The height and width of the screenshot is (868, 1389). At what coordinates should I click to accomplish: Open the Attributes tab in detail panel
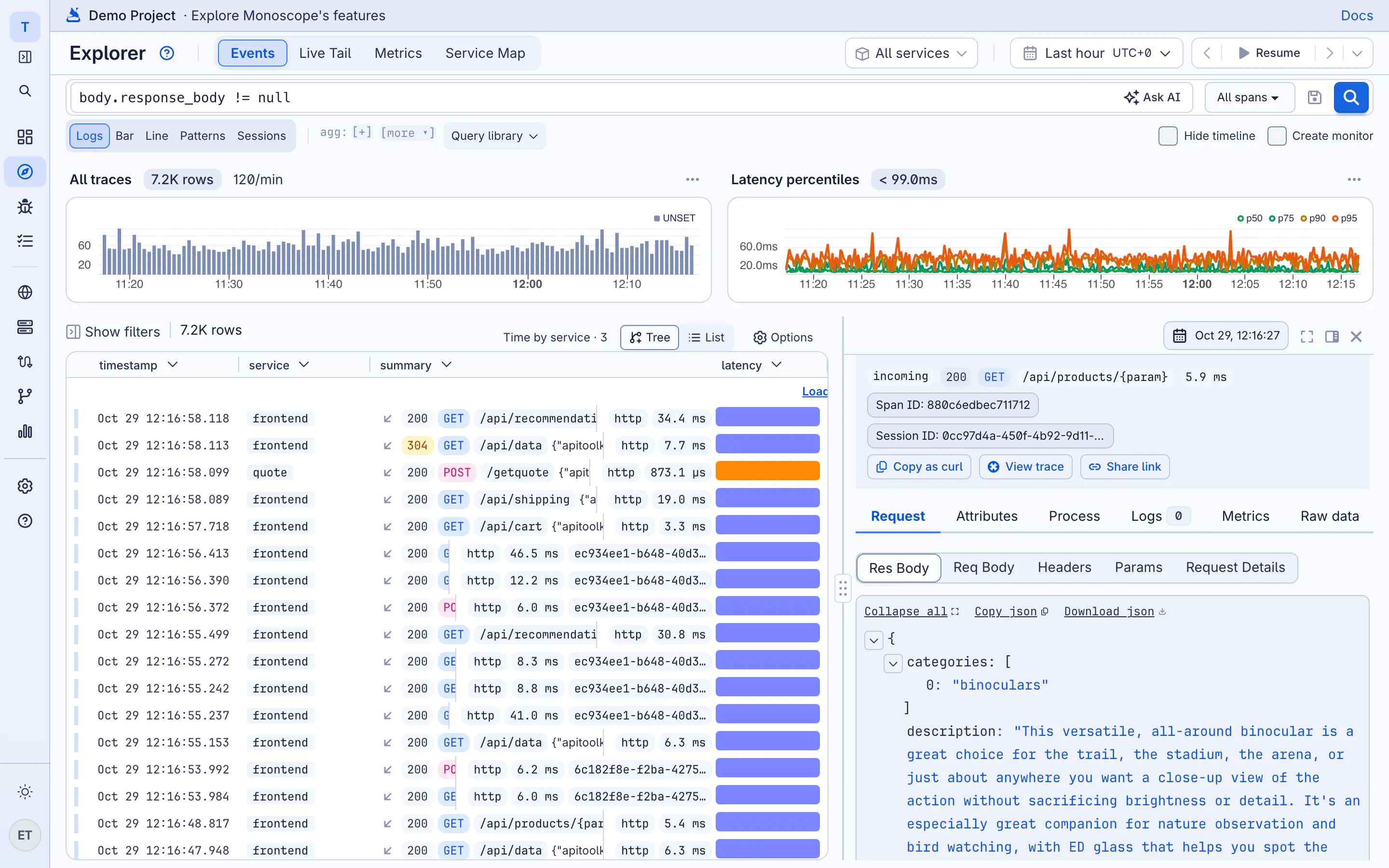(987, 516)
